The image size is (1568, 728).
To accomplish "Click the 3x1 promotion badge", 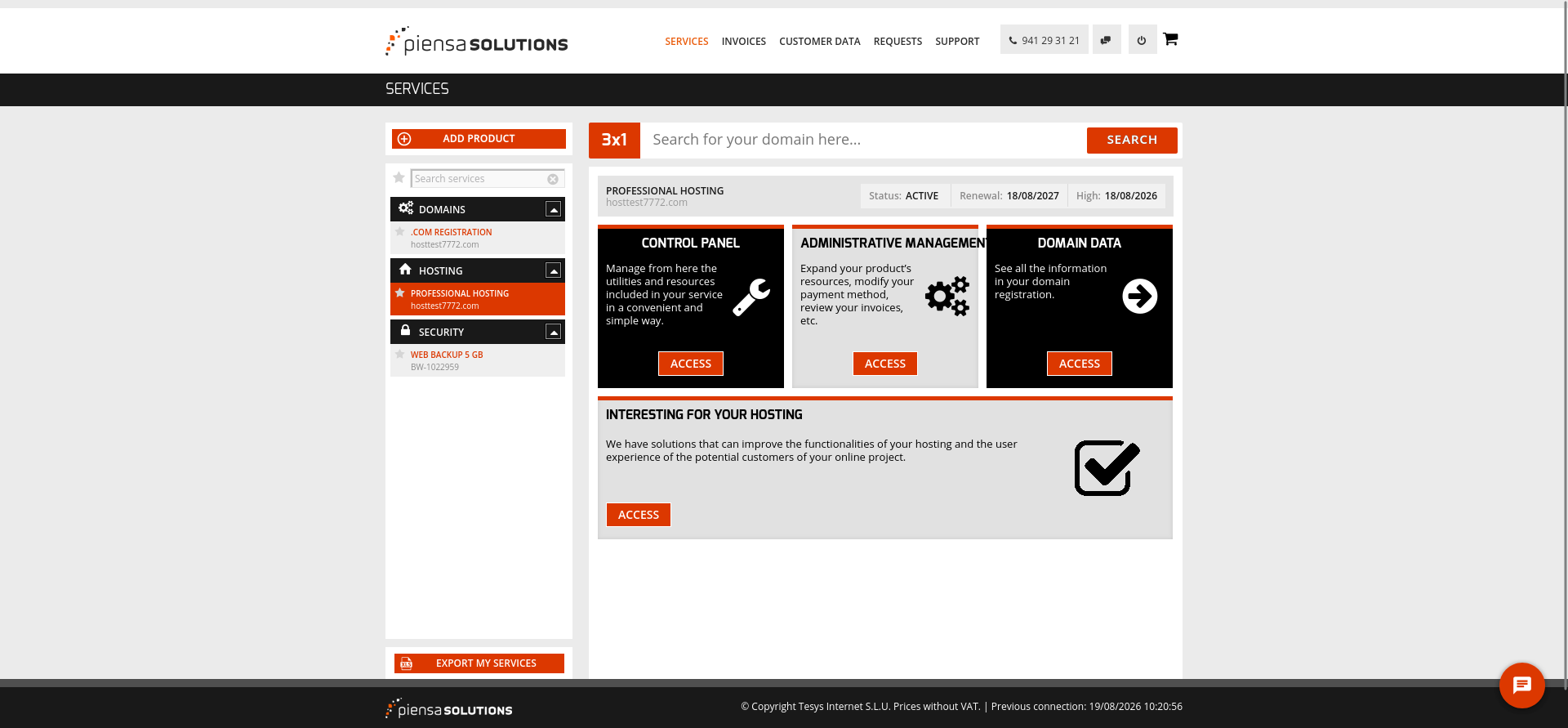I will [614, 140].
